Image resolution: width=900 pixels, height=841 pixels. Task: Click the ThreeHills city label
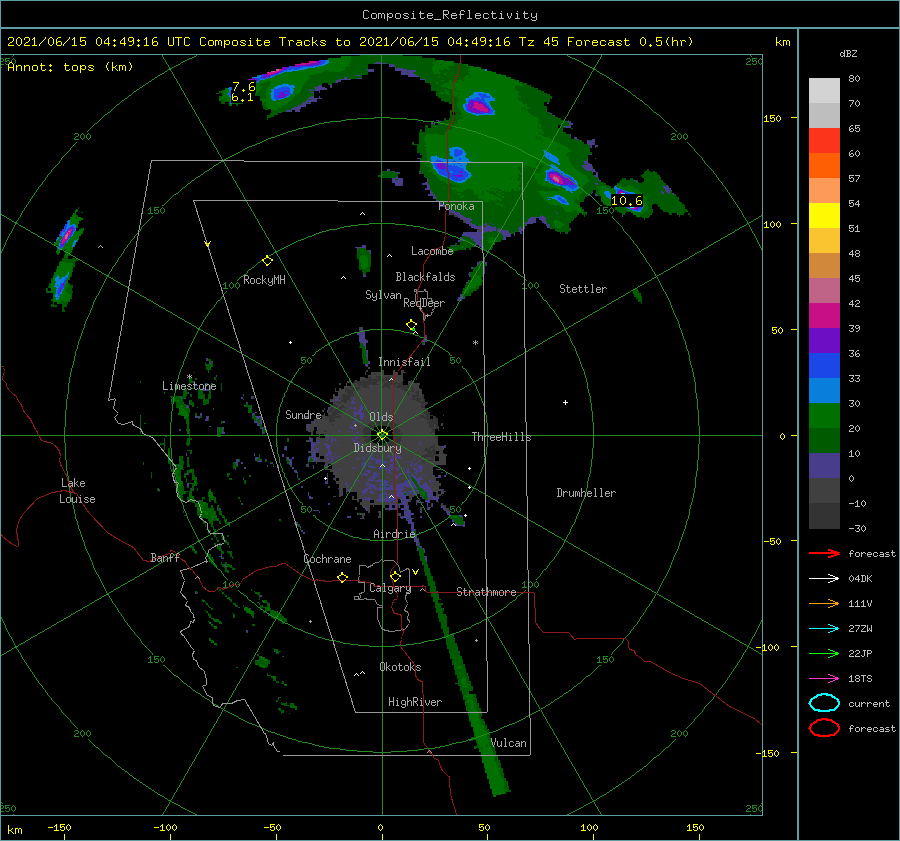click(x=501, y=437)
